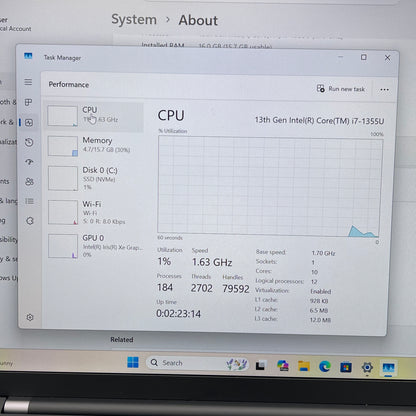Click the 13th Gen Intel Core i7-1355U text
416x416 pixels.
[x=319, y=120]
